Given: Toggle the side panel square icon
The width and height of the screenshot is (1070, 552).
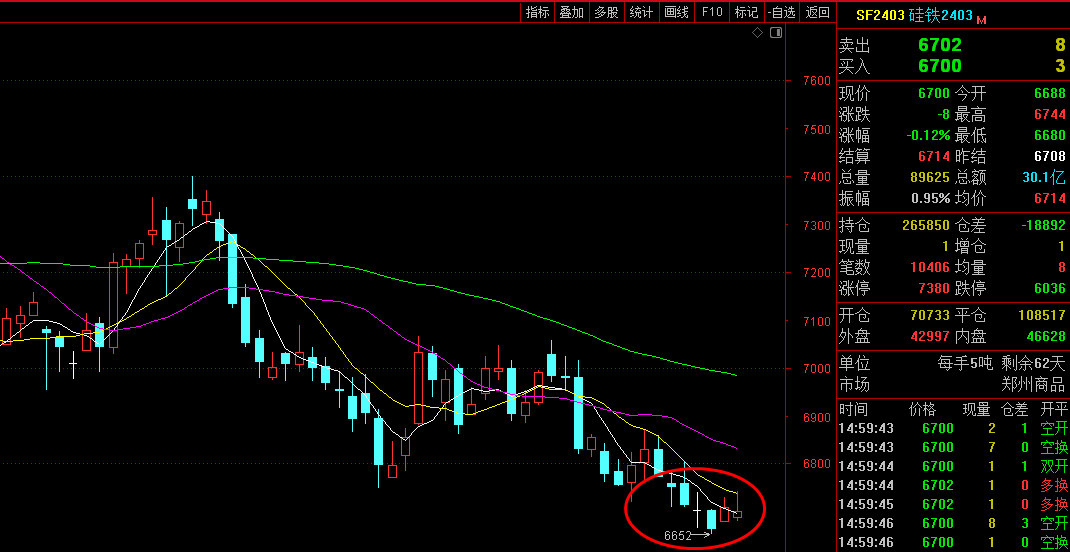Looking at the screenshot, I should (774, 33).
